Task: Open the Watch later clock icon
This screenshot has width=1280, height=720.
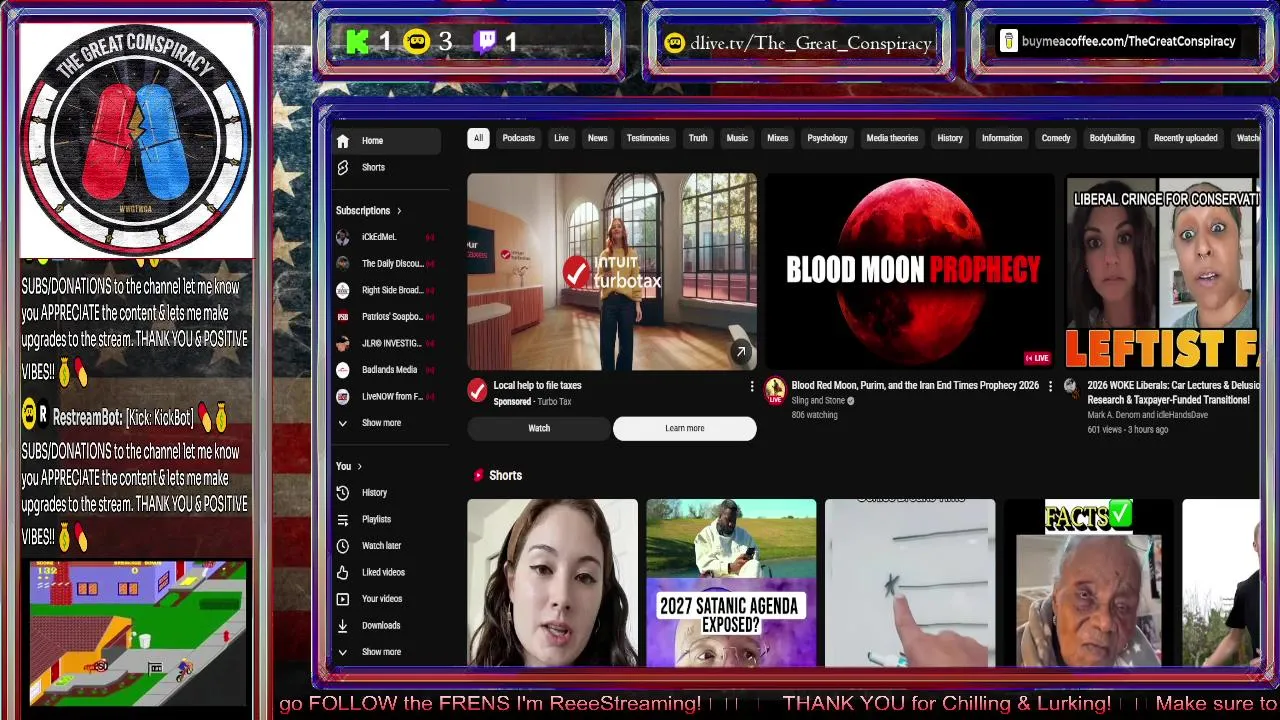Action: [343, 546]
